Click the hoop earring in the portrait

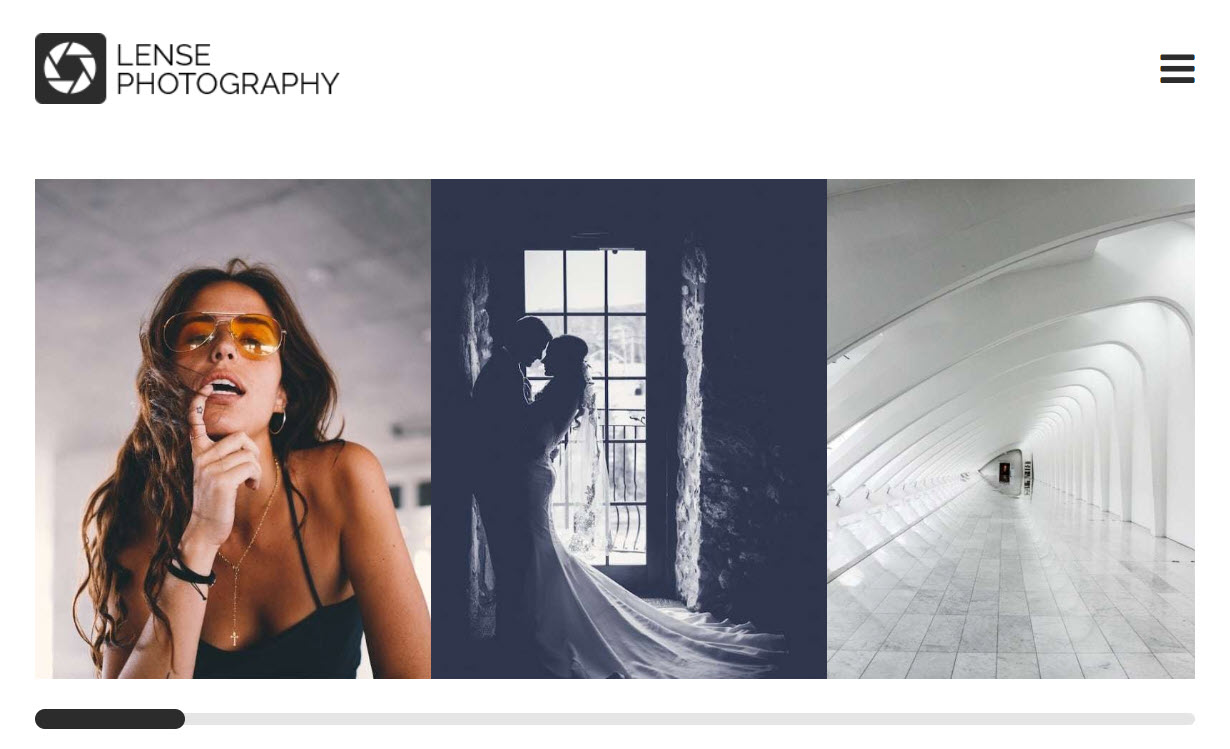point(277,422)
